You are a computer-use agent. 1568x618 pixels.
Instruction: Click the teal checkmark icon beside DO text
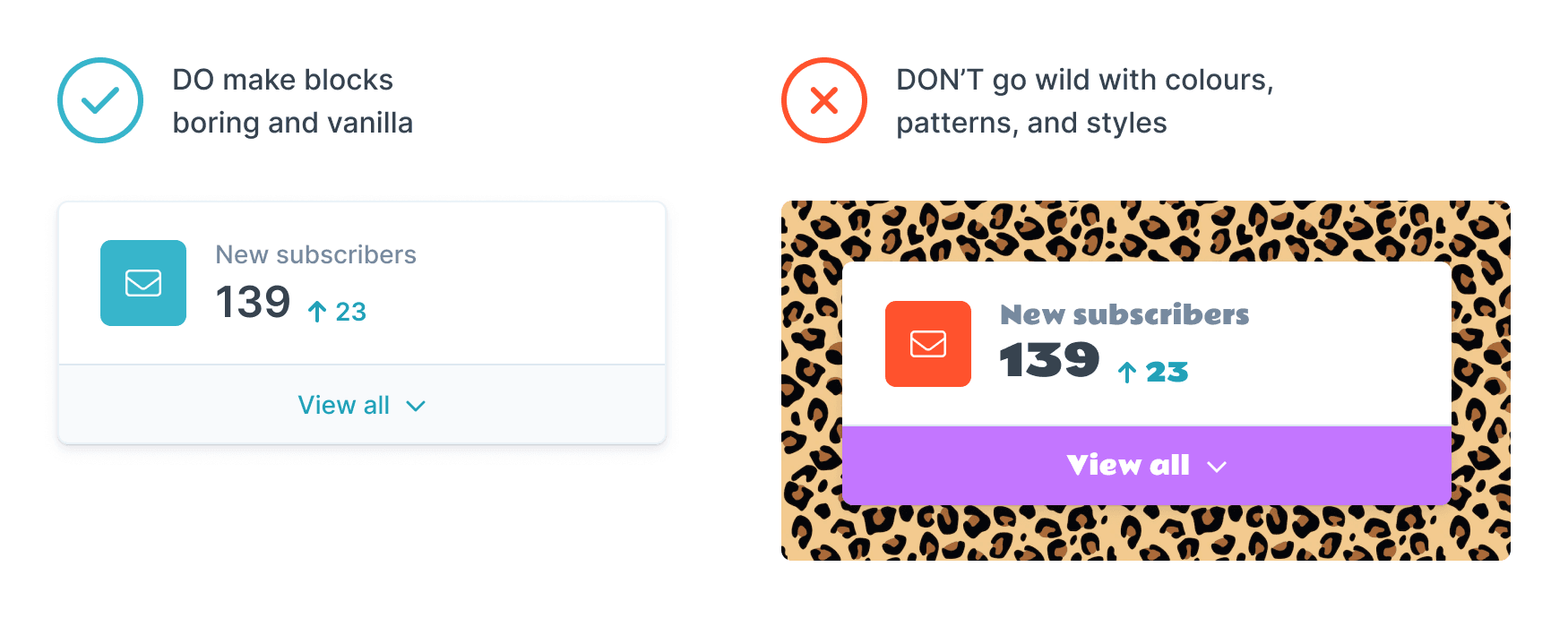click(x=99, y=100)
